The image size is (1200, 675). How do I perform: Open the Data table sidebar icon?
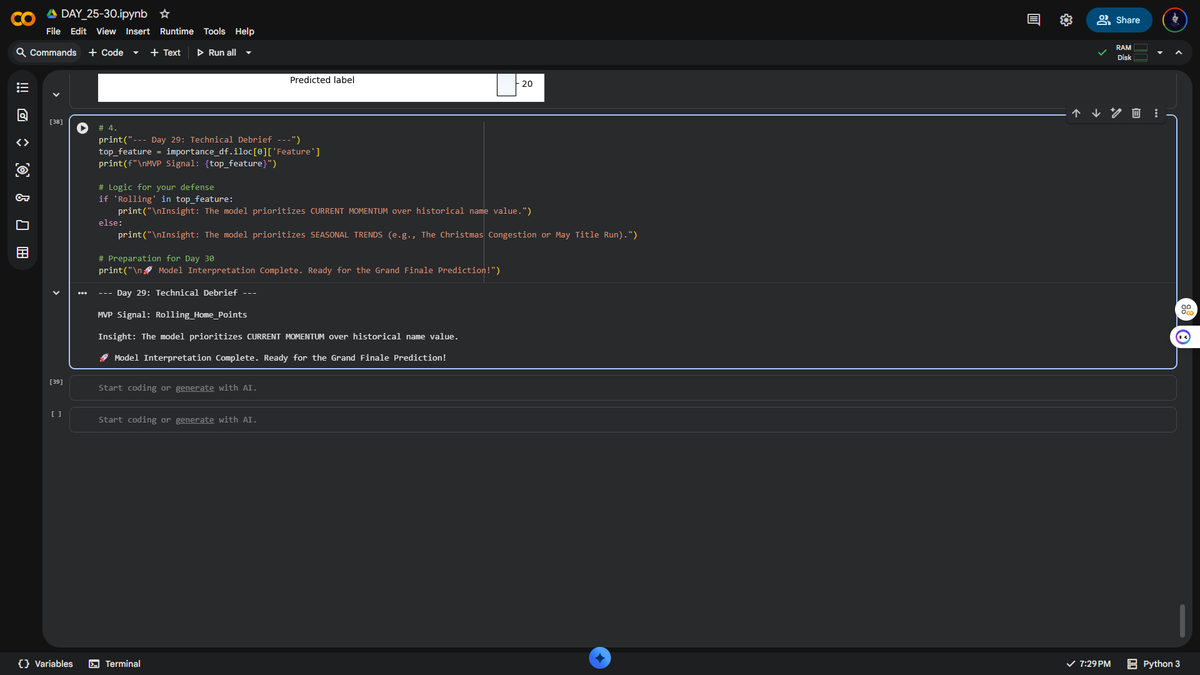click(x=22, y=254)
